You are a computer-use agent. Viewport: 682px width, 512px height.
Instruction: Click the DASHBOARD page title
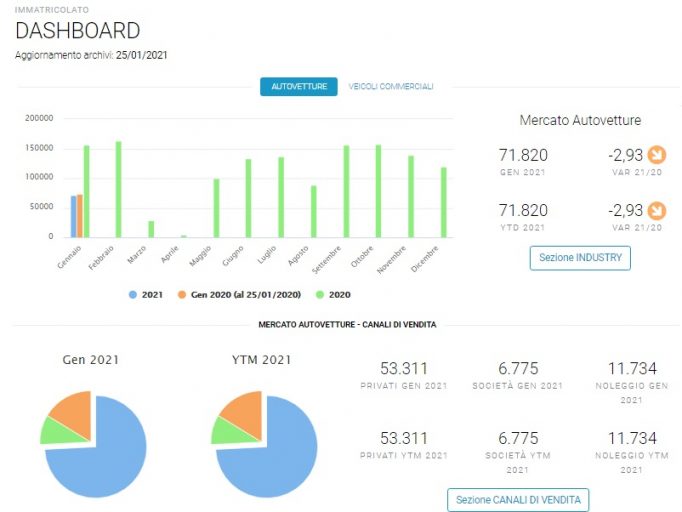click(78, 30)
